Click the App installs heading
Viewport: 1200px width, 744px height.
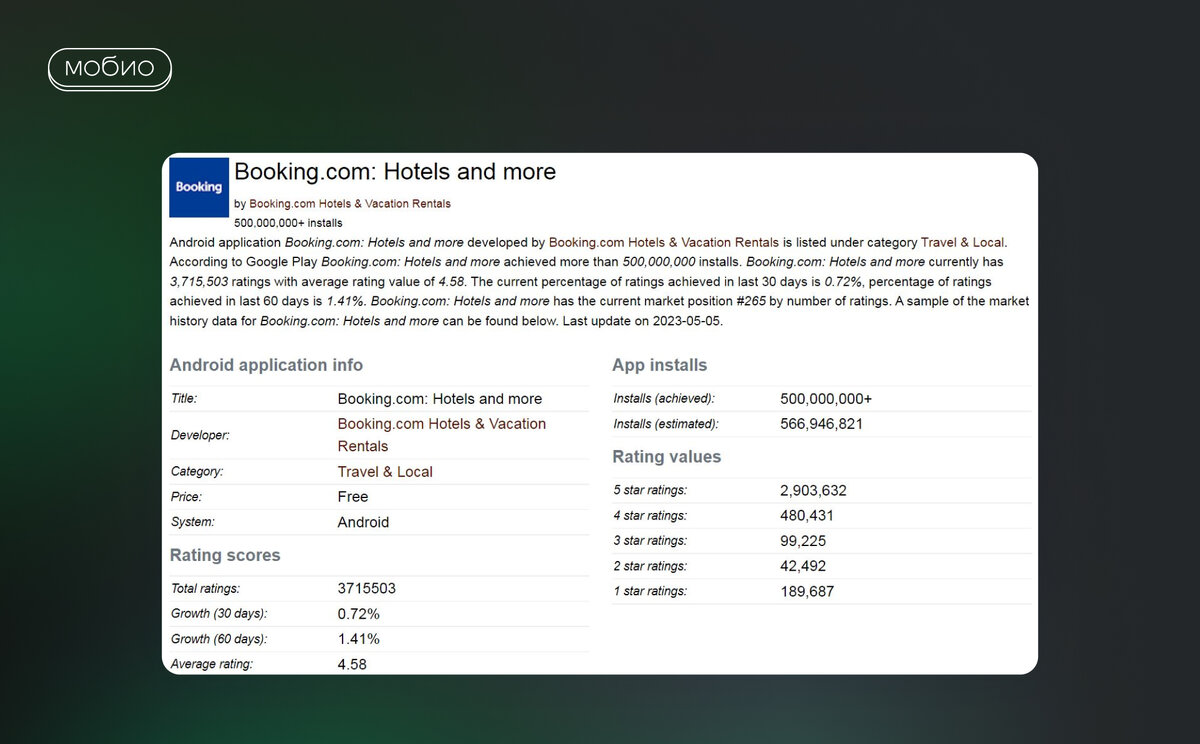pos(659,365)
